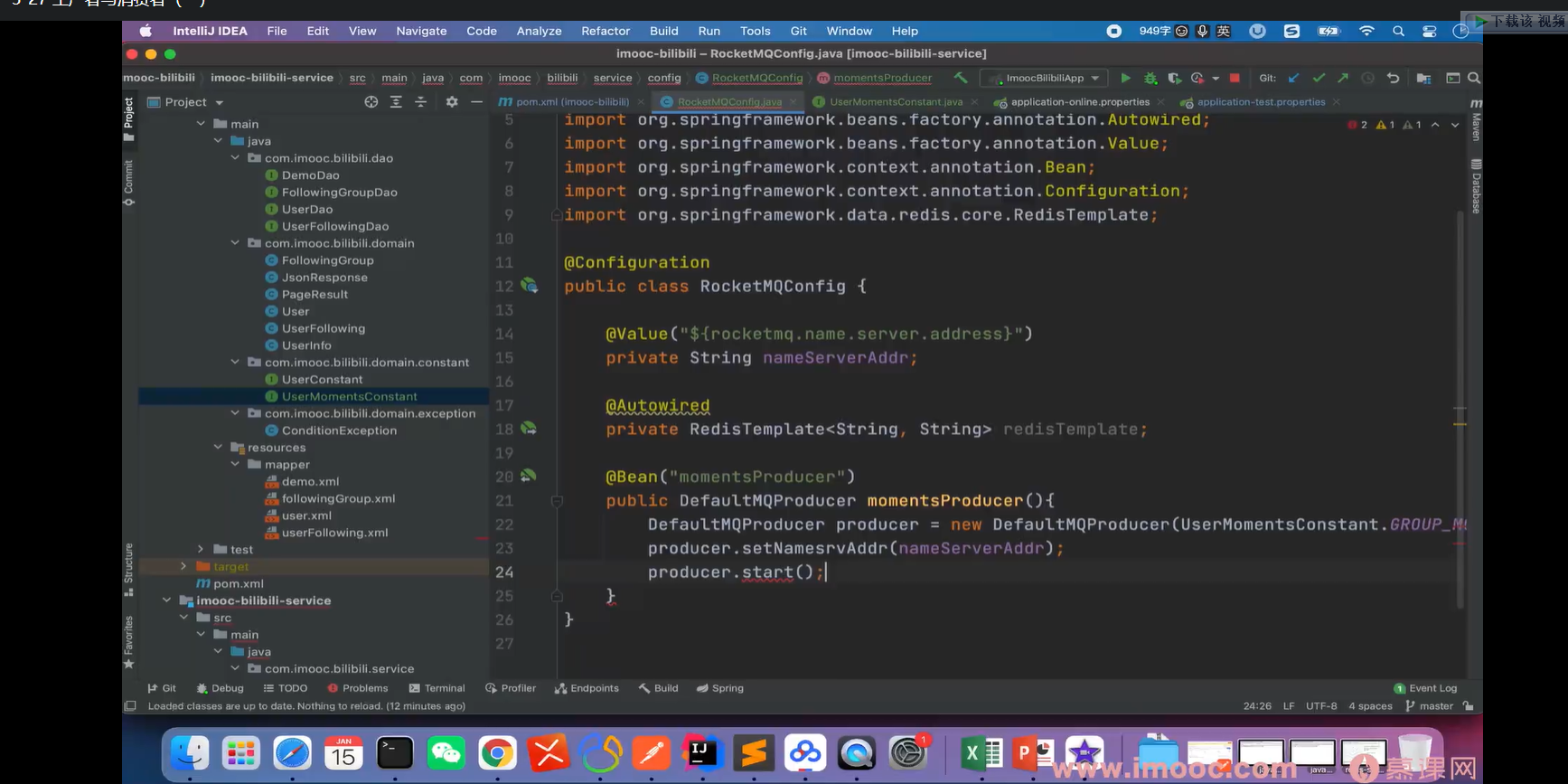Collapse the com.imooc.bilibili.dao package
1568x784 pixels.
(235, 158)
